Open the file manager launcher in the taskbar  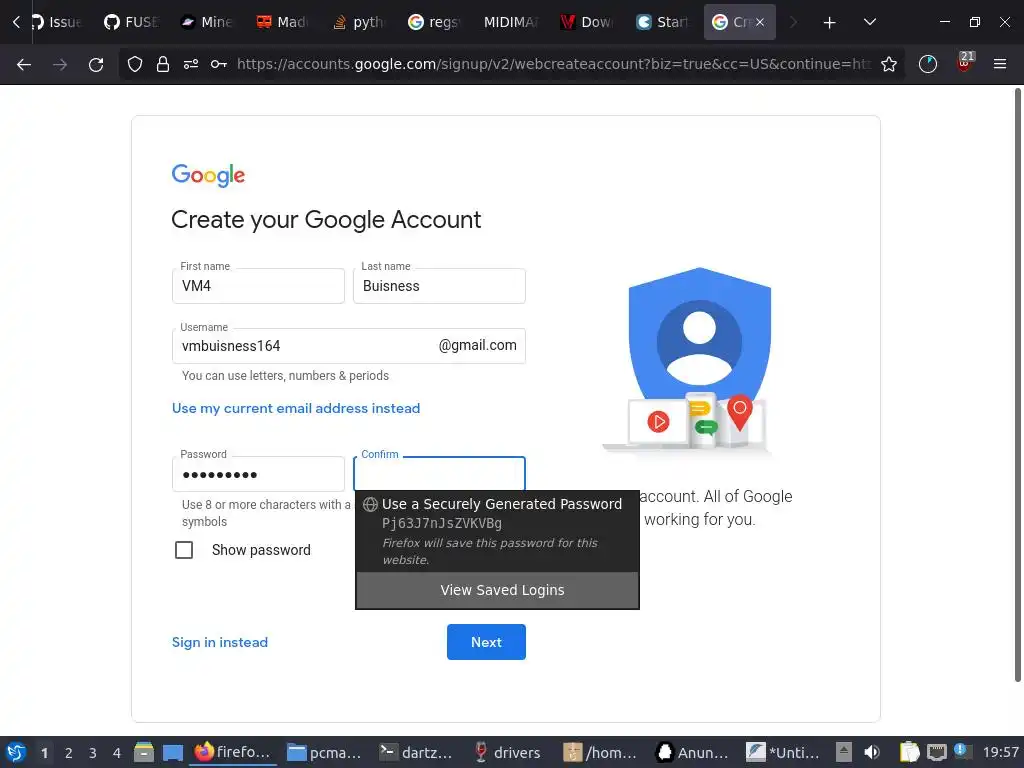tap(144, 752)
